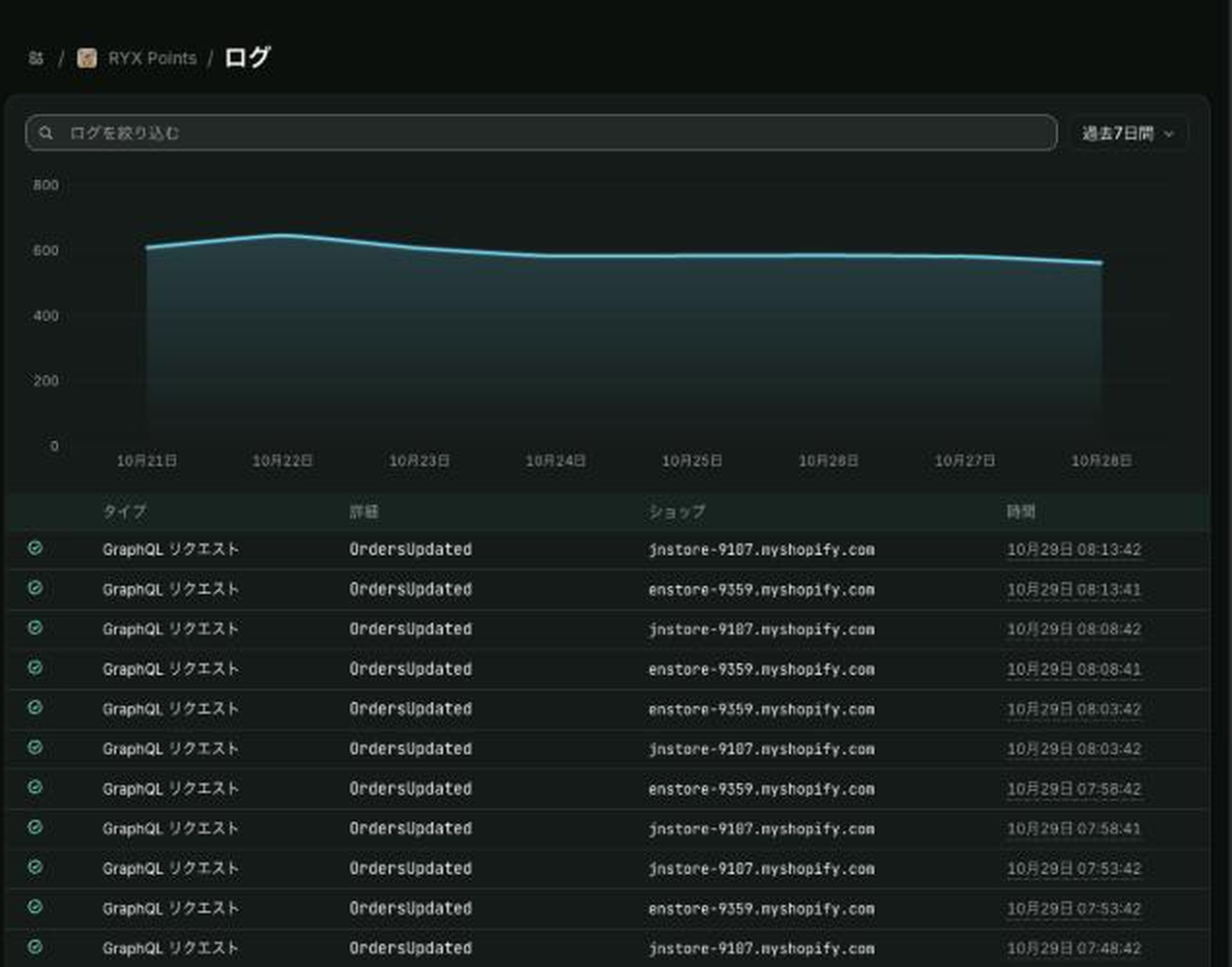
Task: Click the success icon in the 07:48:42 row
Action: pos(35,947)
